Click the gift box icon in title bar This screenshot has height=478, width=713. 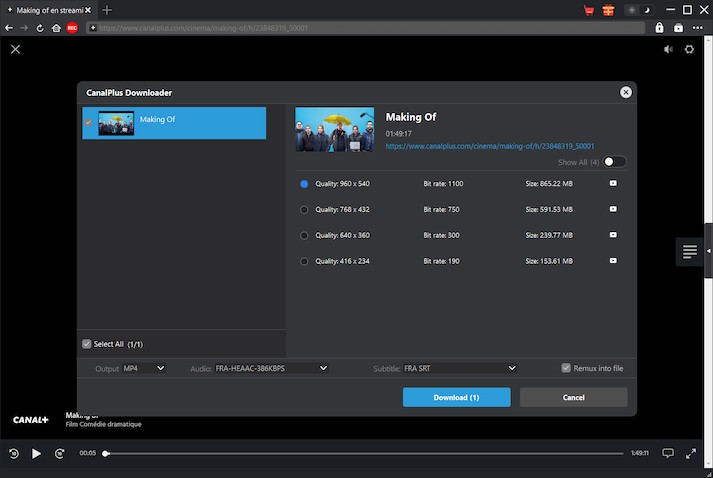point(608,10)
